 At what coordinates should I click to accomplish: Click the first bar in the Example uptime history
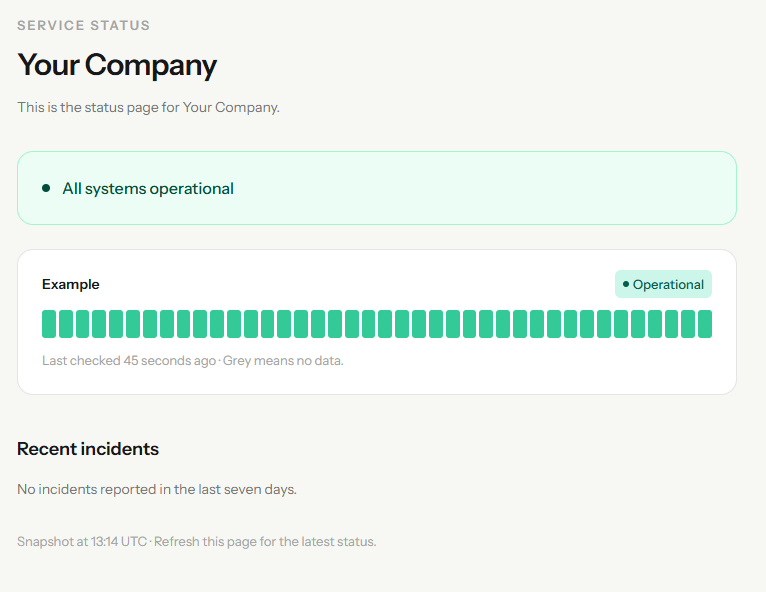point(49,324)
